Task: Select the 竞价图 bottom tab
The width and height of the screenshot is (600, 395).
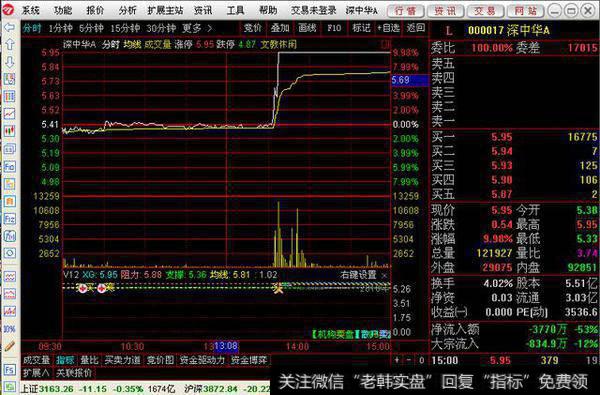Action: [x=160, y=360]
